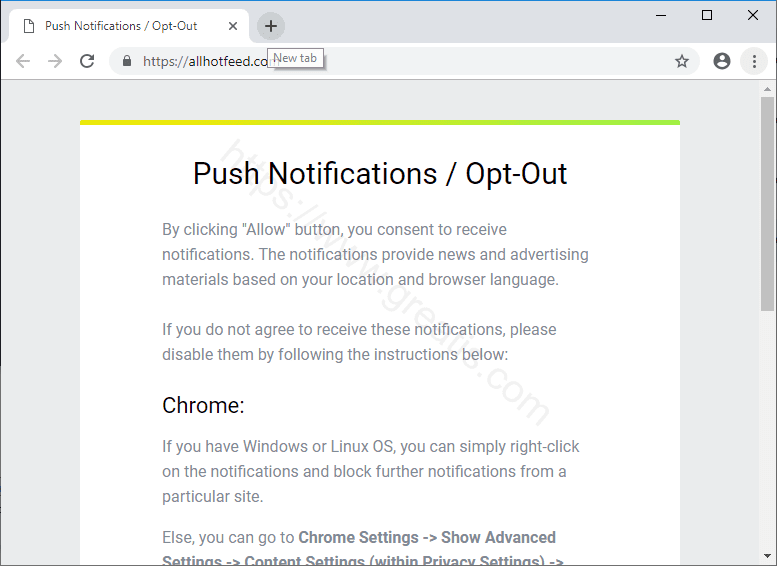Close the Chrome window
777x566 pixels.
[753, 15]
